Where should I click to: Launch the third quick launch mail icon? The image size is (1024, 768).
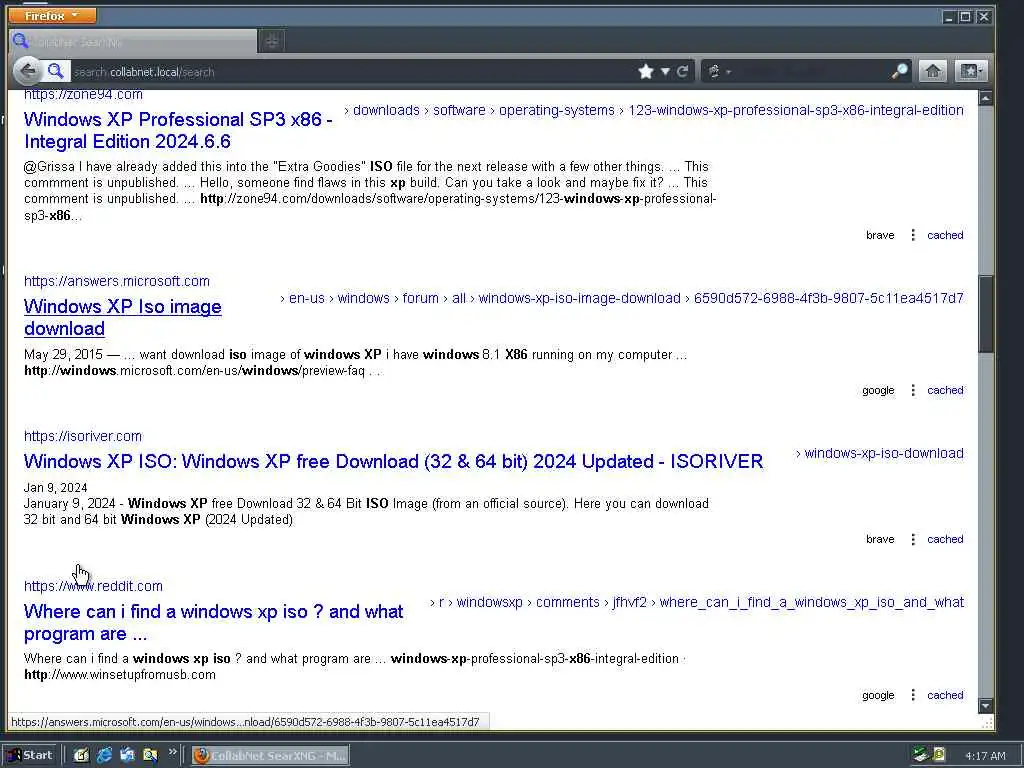(x=127, y=756)
